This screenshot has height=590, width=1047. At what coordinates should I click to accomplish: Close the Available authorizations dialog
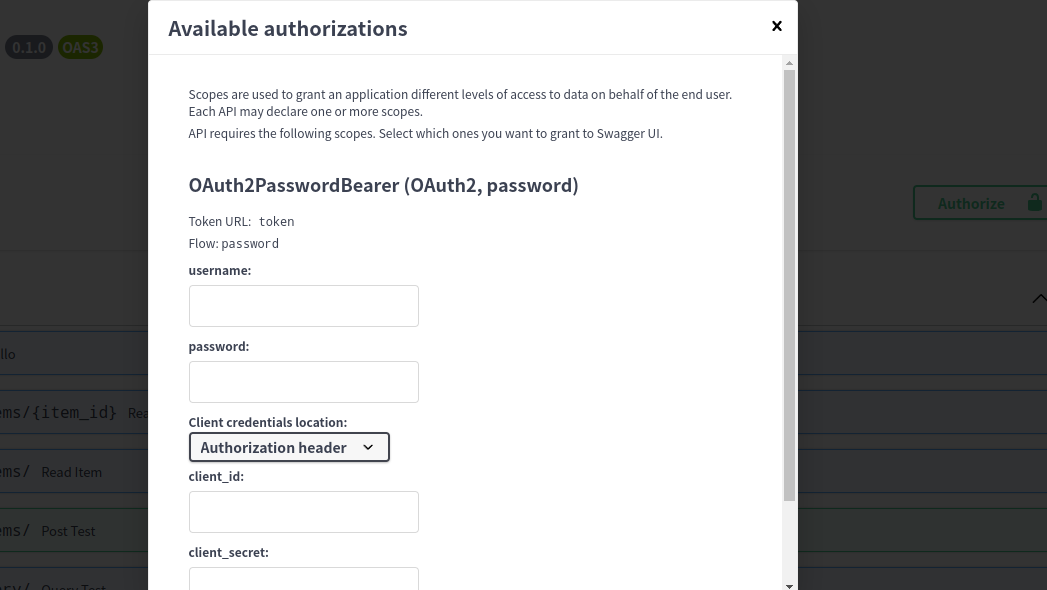777,26
